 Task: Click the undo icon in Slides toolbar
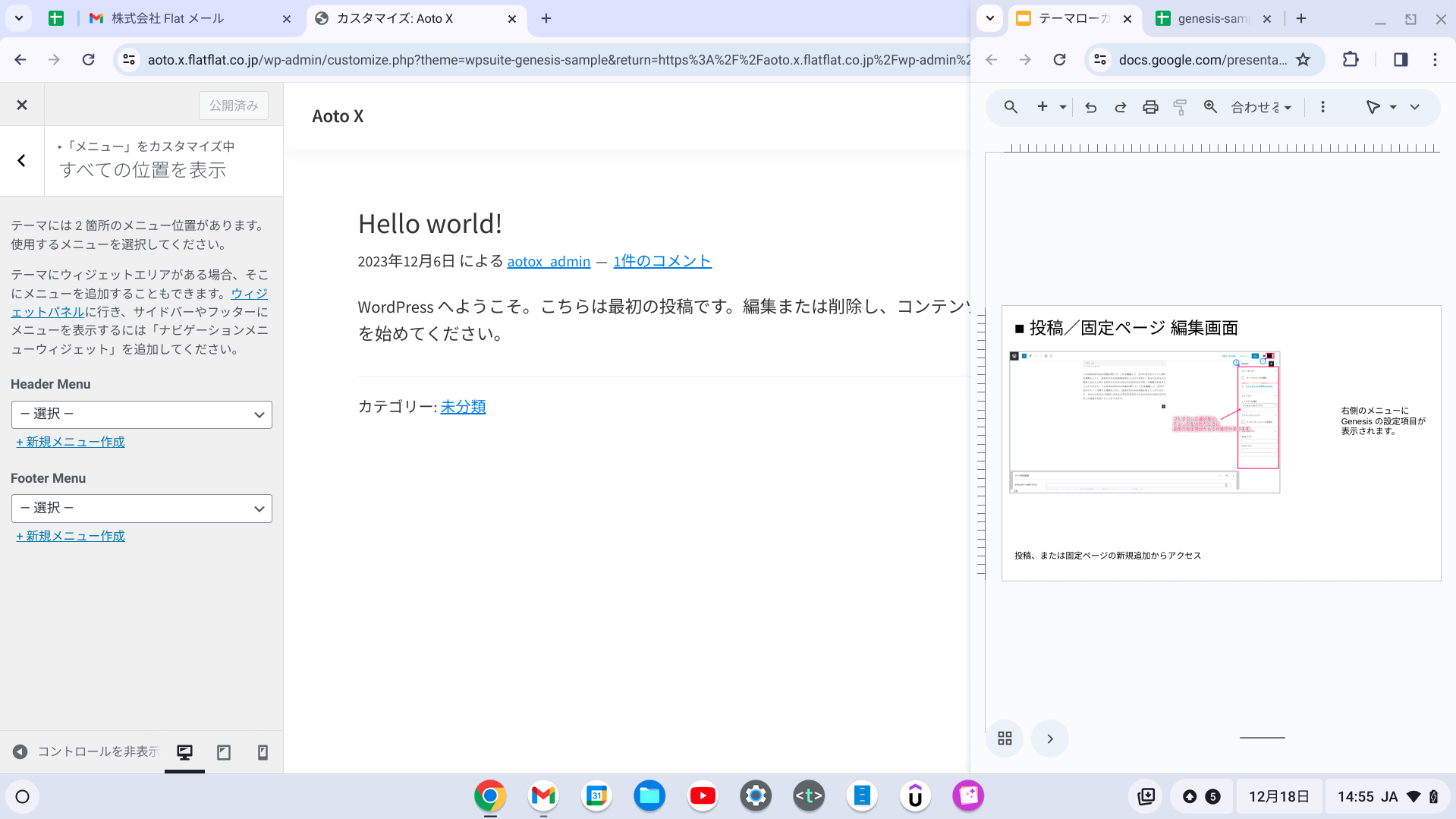pyautogui.click(x=1090, y=107)
